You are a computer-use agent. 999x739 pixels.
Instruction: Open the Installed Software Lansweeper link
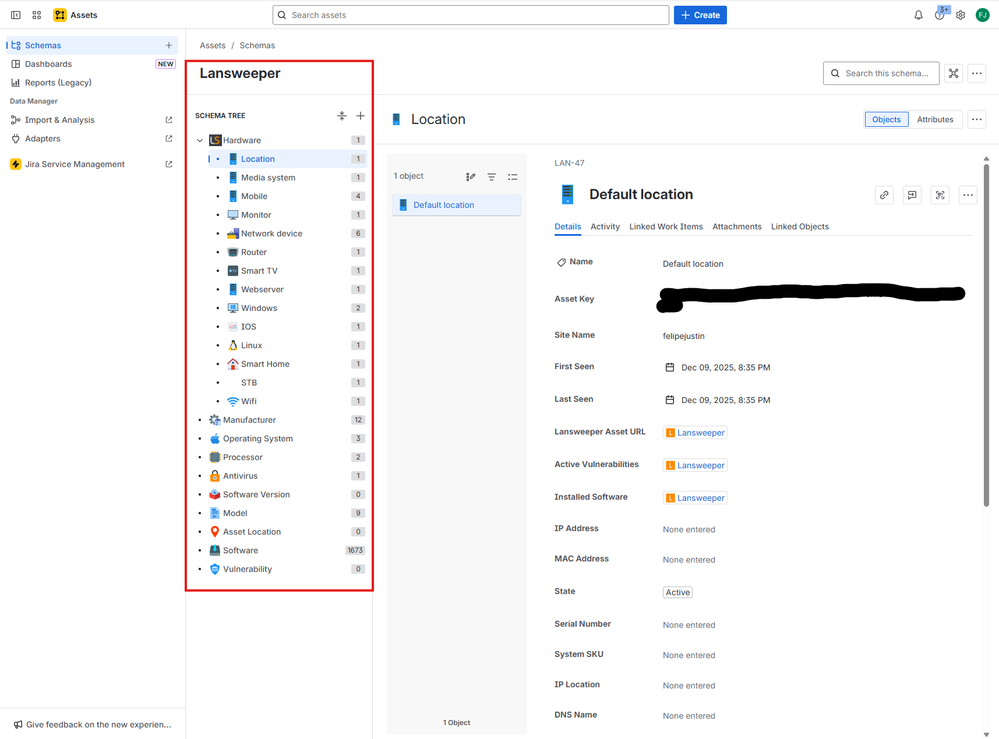point(695,498)
